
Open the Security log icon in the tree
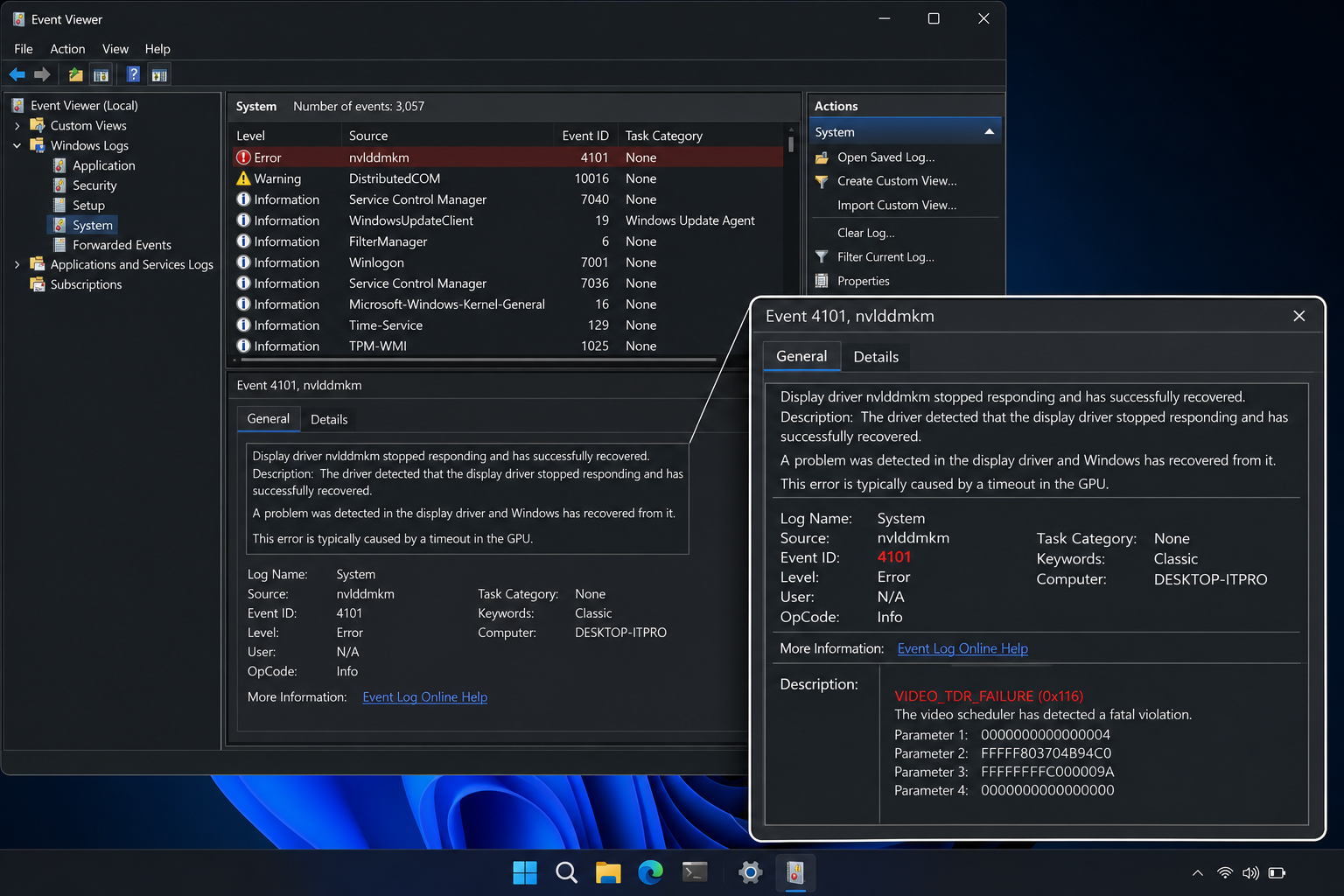59,185
